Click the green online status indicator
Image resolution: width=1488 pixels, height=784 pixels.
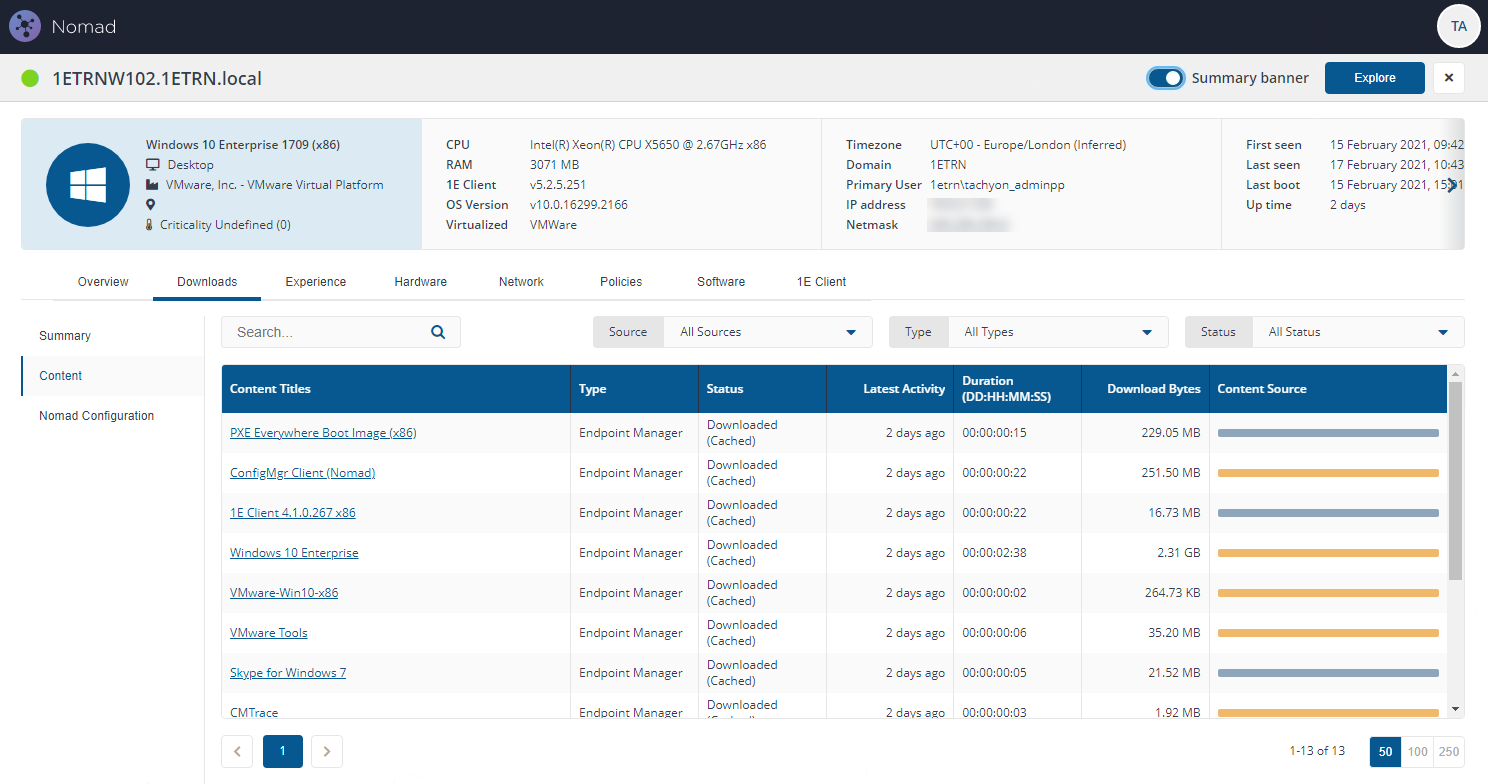click(x=30, y=78)
